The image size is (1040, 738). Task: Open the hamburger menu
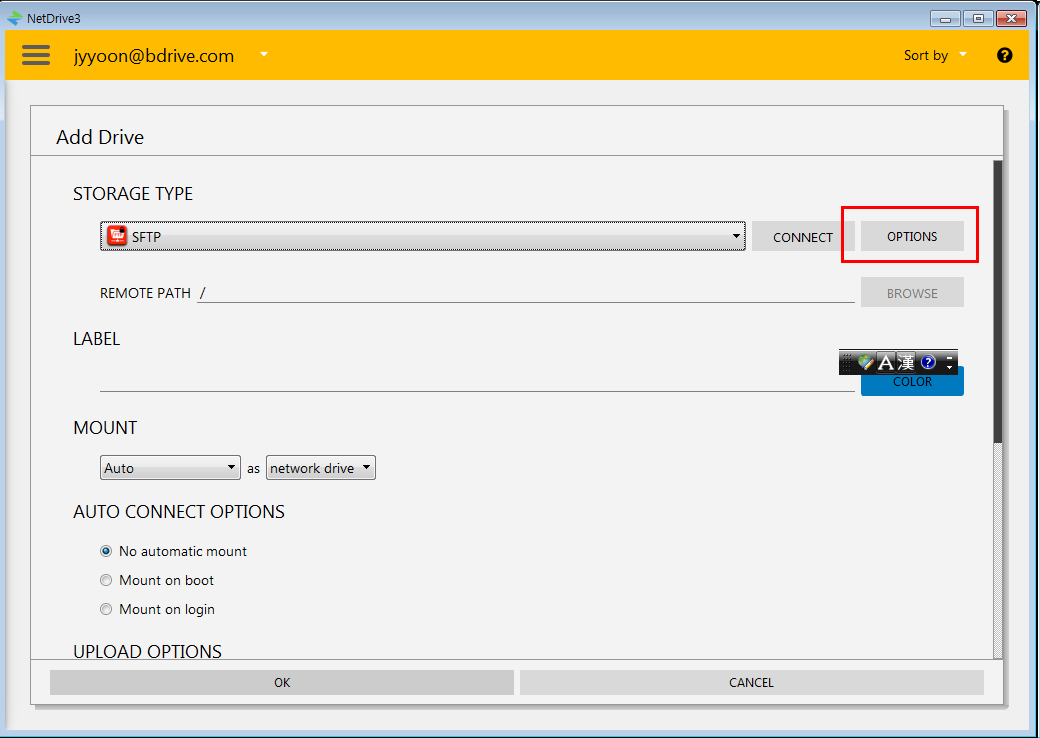click(x=36, y=55)
